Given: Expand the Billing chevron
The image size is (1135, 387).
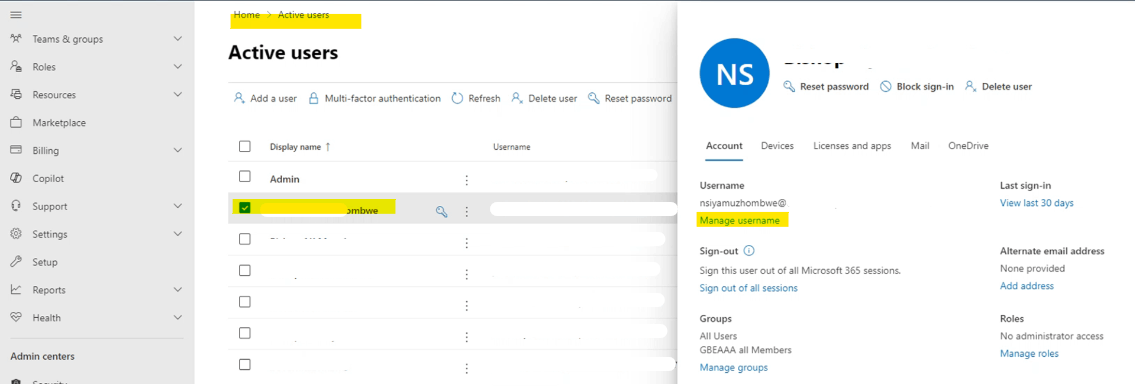Looking at the screenshot, I should (x=177, y=150).
